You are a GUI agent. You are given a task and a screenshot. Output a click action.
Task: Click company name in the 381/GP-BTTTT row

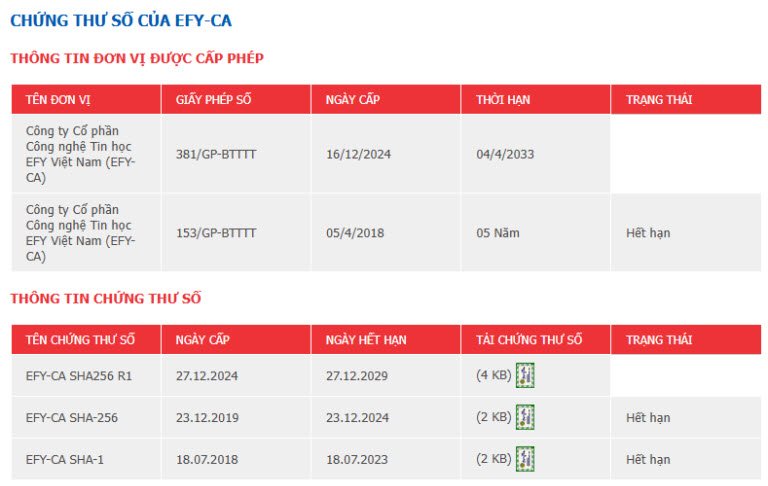pos(80,154)
